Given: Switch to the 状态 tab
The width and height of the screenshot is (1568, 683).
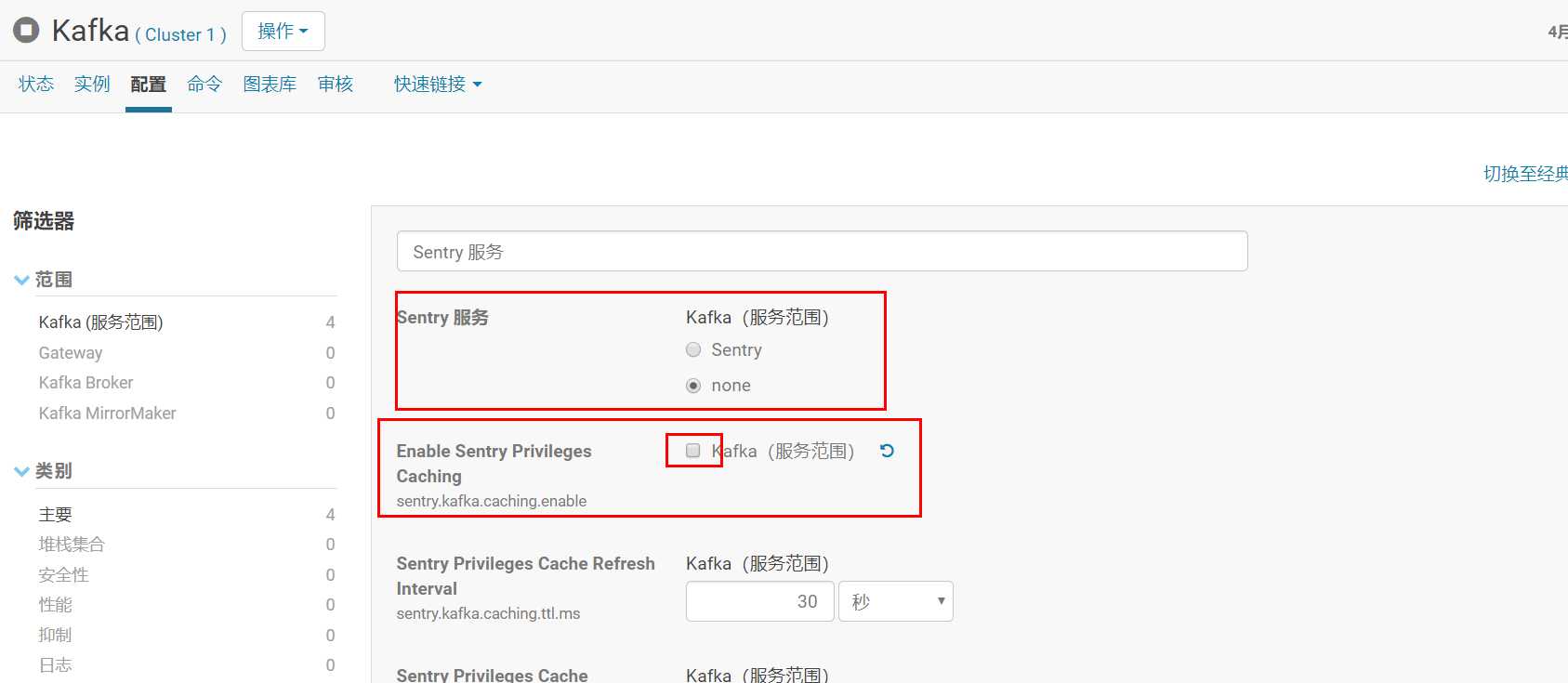Looking at the screenshot, I should pyautogui.click(x=36, y=85).
